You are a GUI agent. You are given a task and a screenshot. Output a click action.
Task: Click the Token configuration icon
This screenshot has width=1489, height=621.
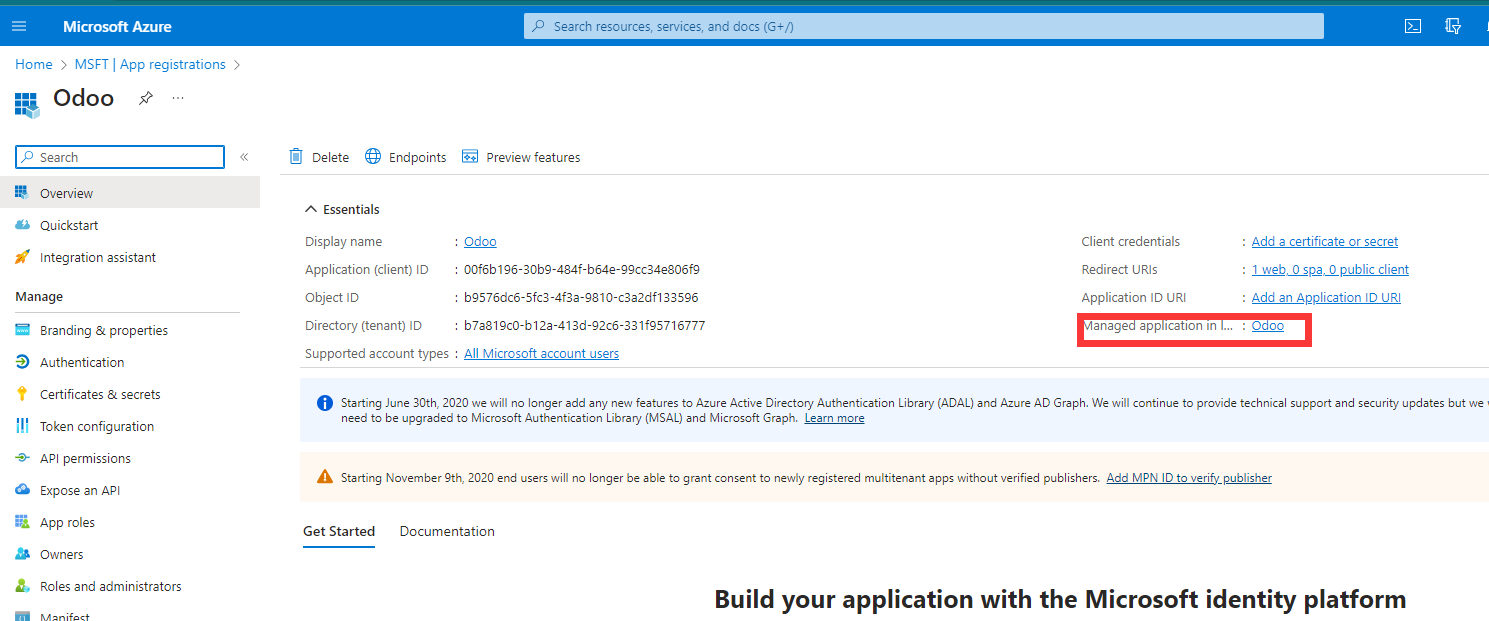(x=22, y=426)
